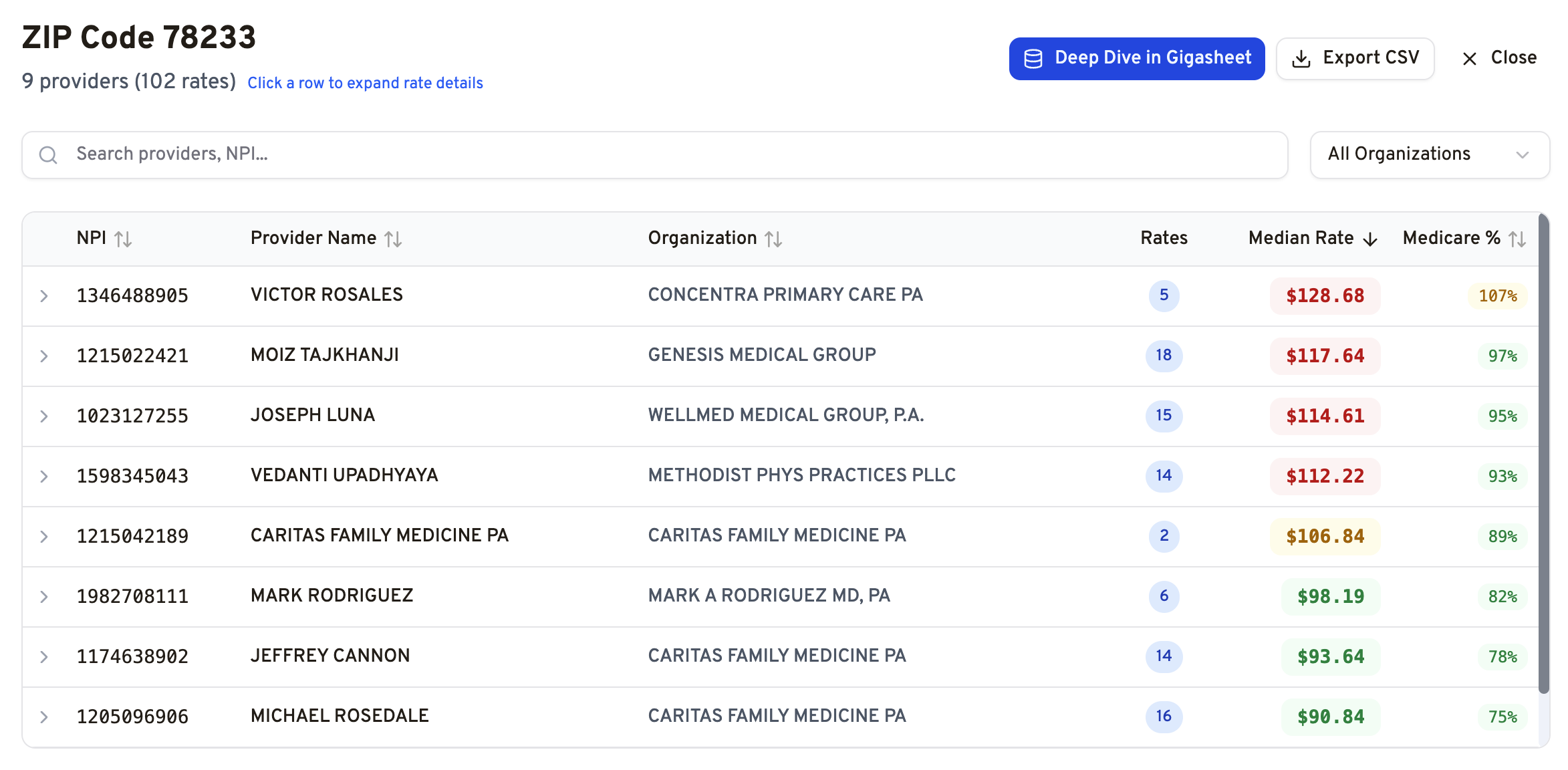Sort by Medicare % arrows icon
The height and width of the screenshot is (770, 1568).
1517,239
